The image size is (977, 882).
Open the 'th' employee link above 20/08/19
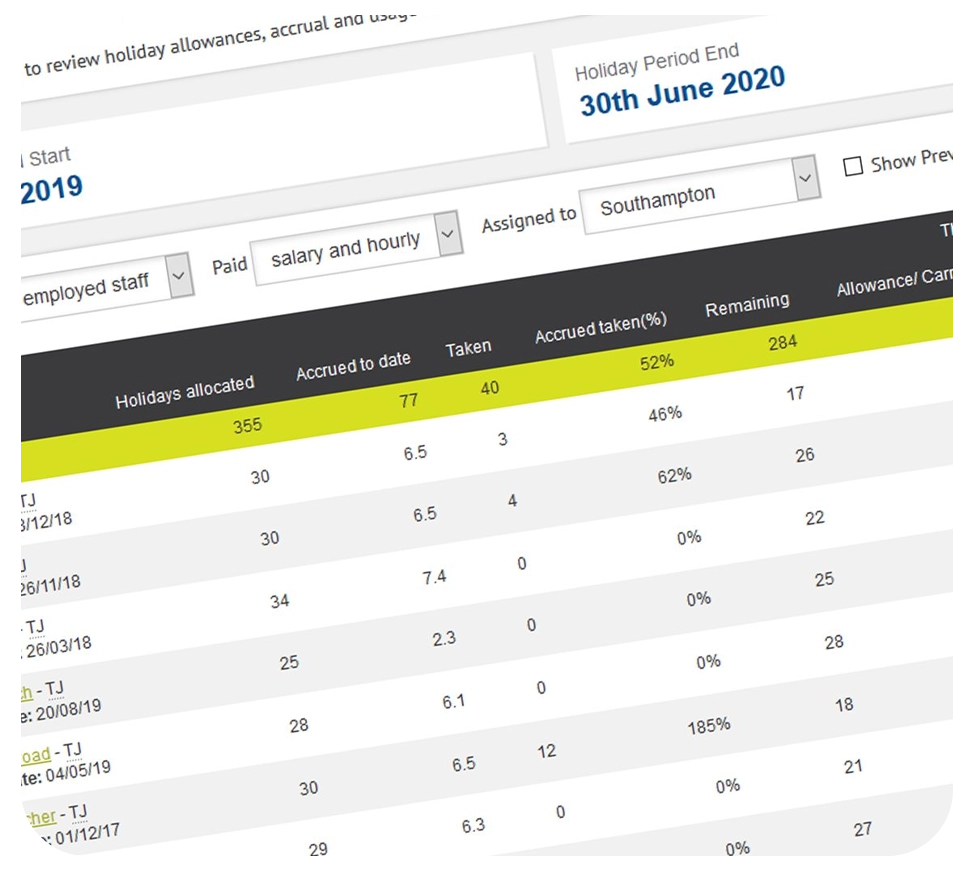26,693
